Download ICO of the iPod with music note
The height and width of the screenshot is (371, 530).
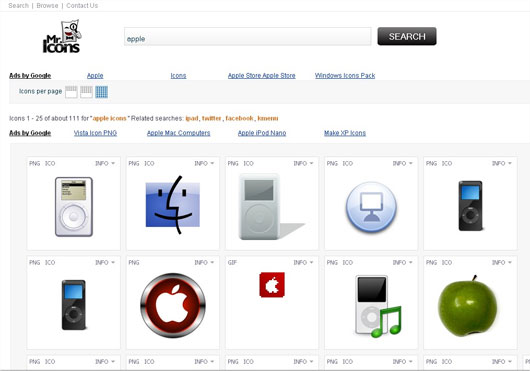pos(347,263)
